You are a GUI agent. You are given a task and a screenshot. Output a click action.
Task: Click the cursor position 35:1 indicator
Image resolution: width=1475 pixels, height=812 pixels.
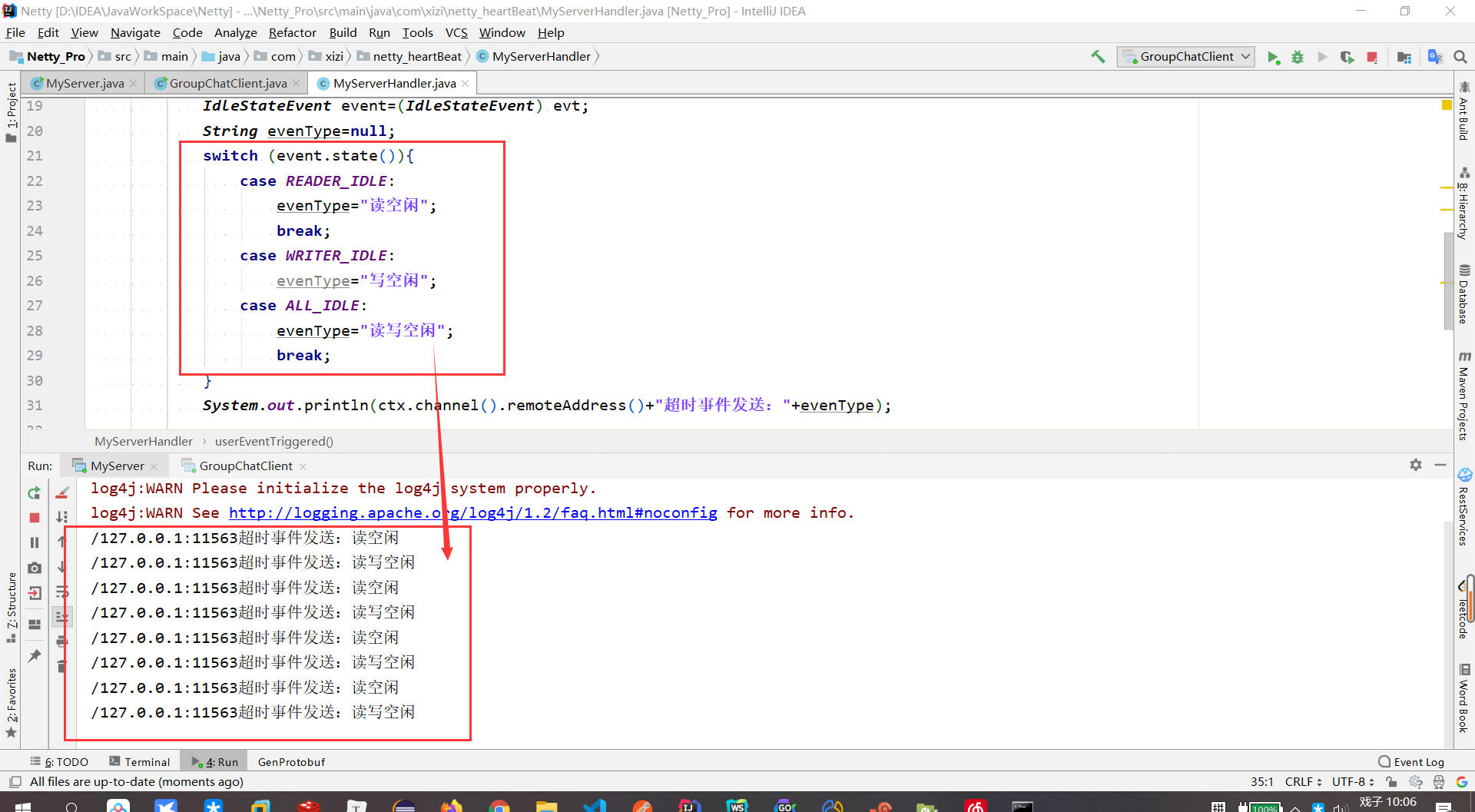[x=1261, y=782]
